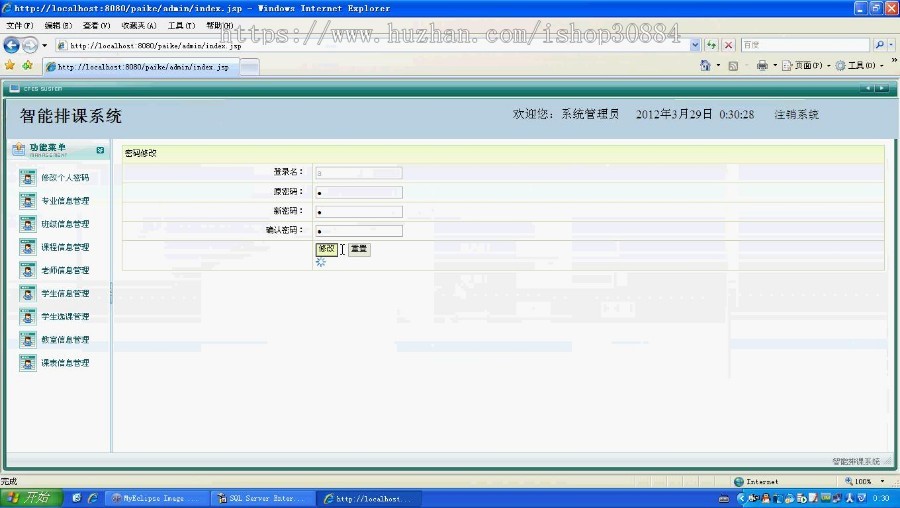Click the 课表信息管理 sidebar icon
Viewport: 900px width, 508px height.
point(27,363)
